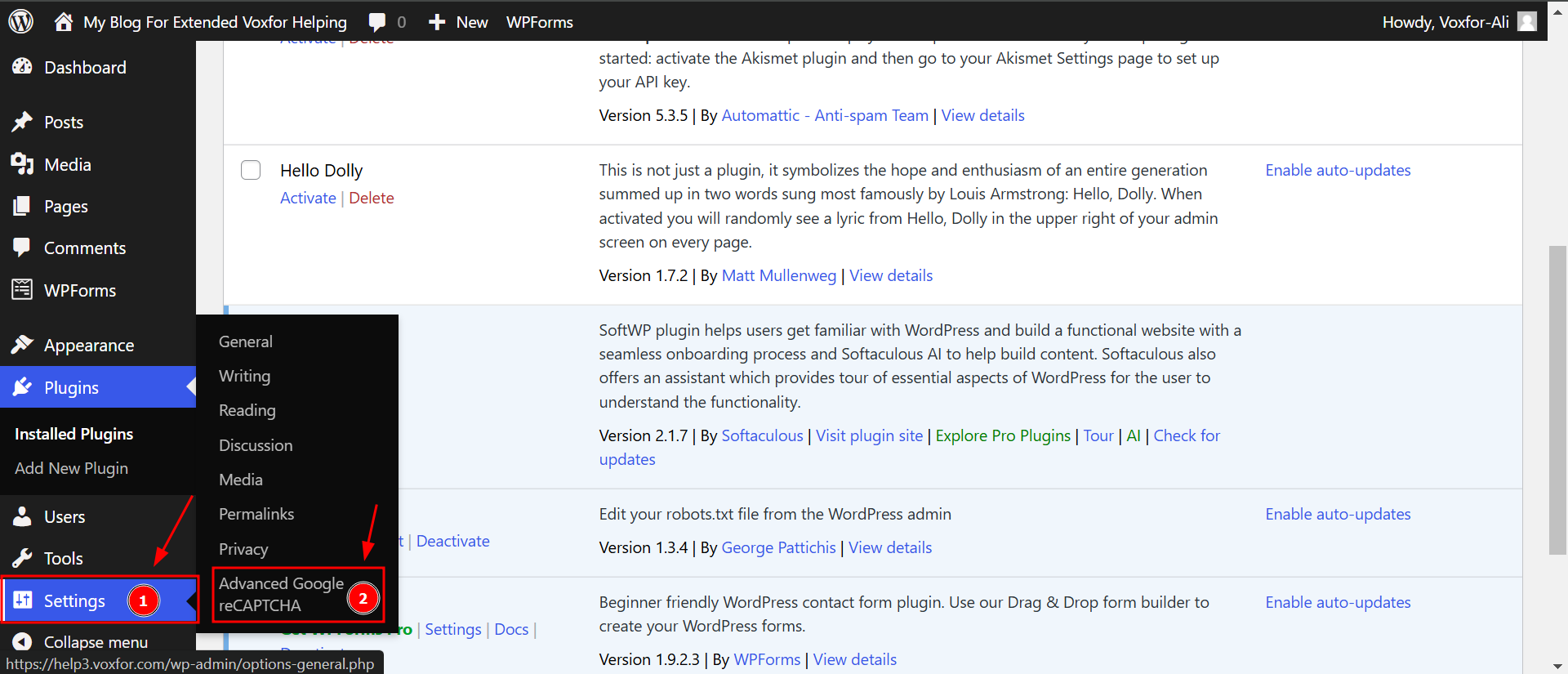Click the Users person icon

[22, 516]
